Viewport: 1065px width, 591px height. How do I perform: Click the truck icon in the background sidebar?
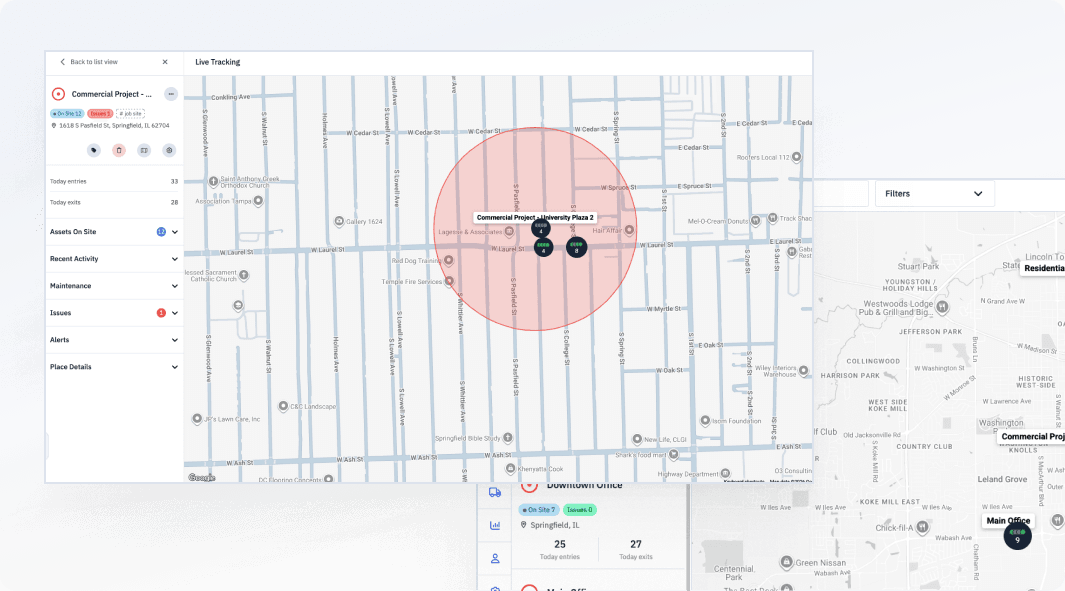pyautogui.click(x=495, y=492)
